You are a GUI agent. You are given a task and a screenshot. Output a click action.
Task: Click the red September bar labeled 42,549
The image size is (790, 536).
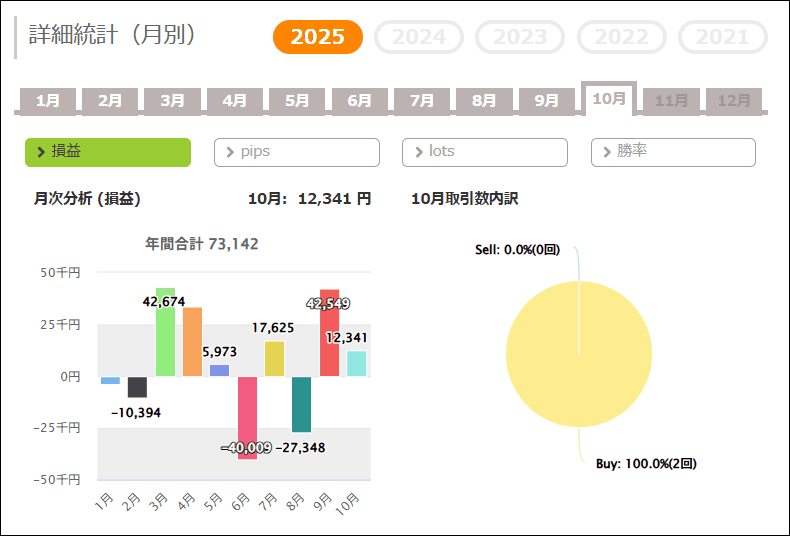pyautogui.click(x=330, y=332)
